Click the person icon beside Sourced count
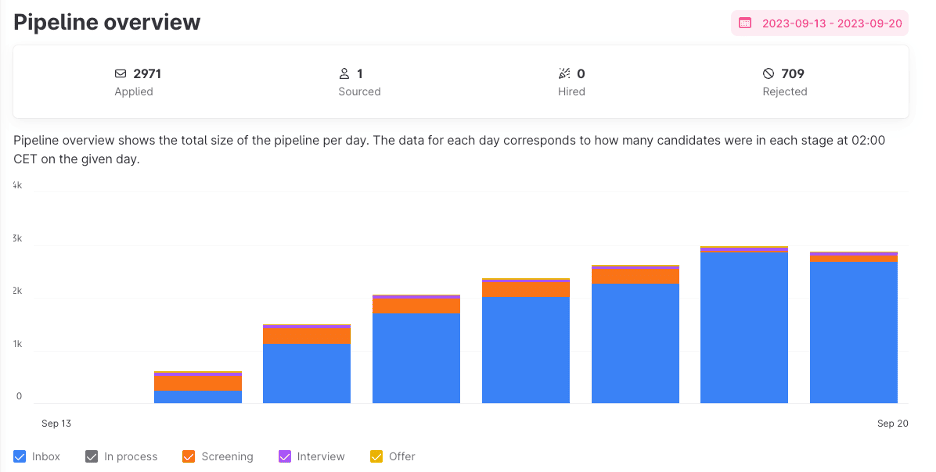Screen dimensions: 936x472 tap(344, 73)
